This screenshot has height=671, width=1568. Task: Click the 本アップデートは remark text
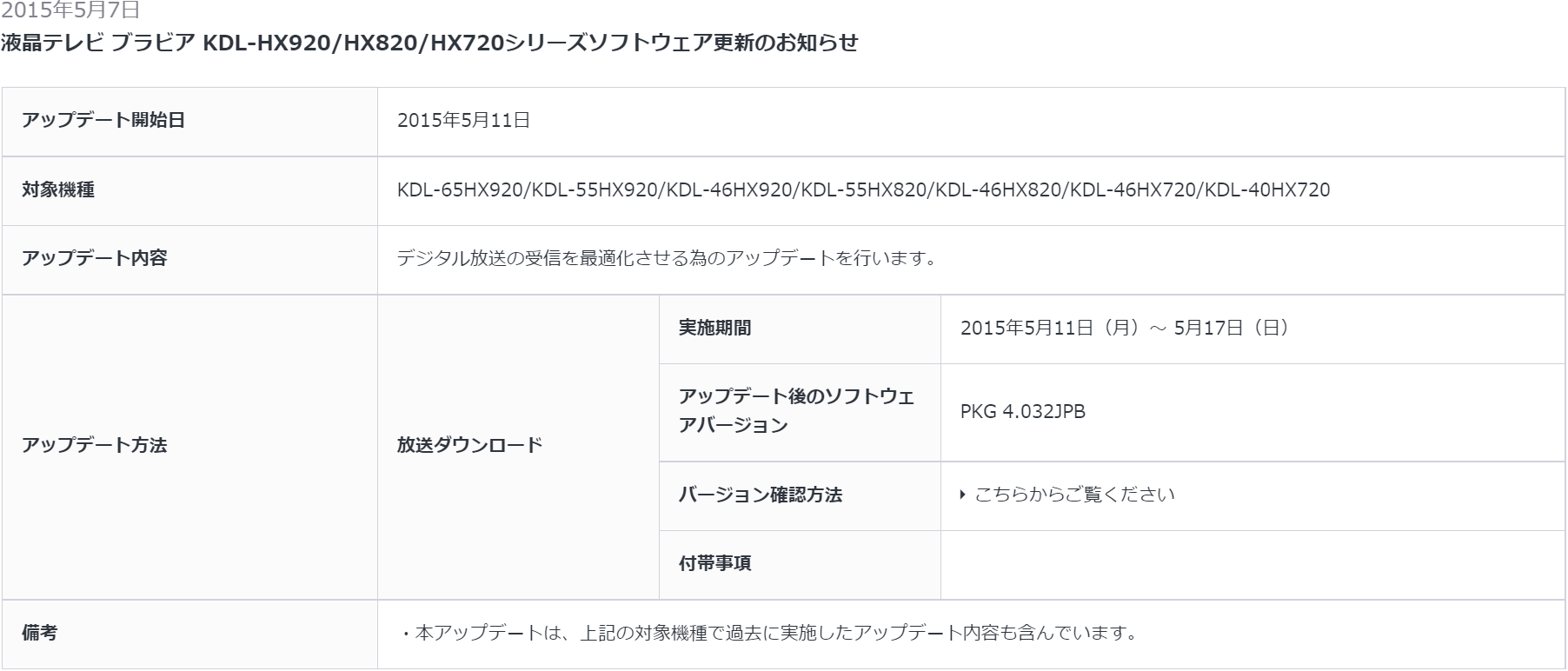(769, 634)
